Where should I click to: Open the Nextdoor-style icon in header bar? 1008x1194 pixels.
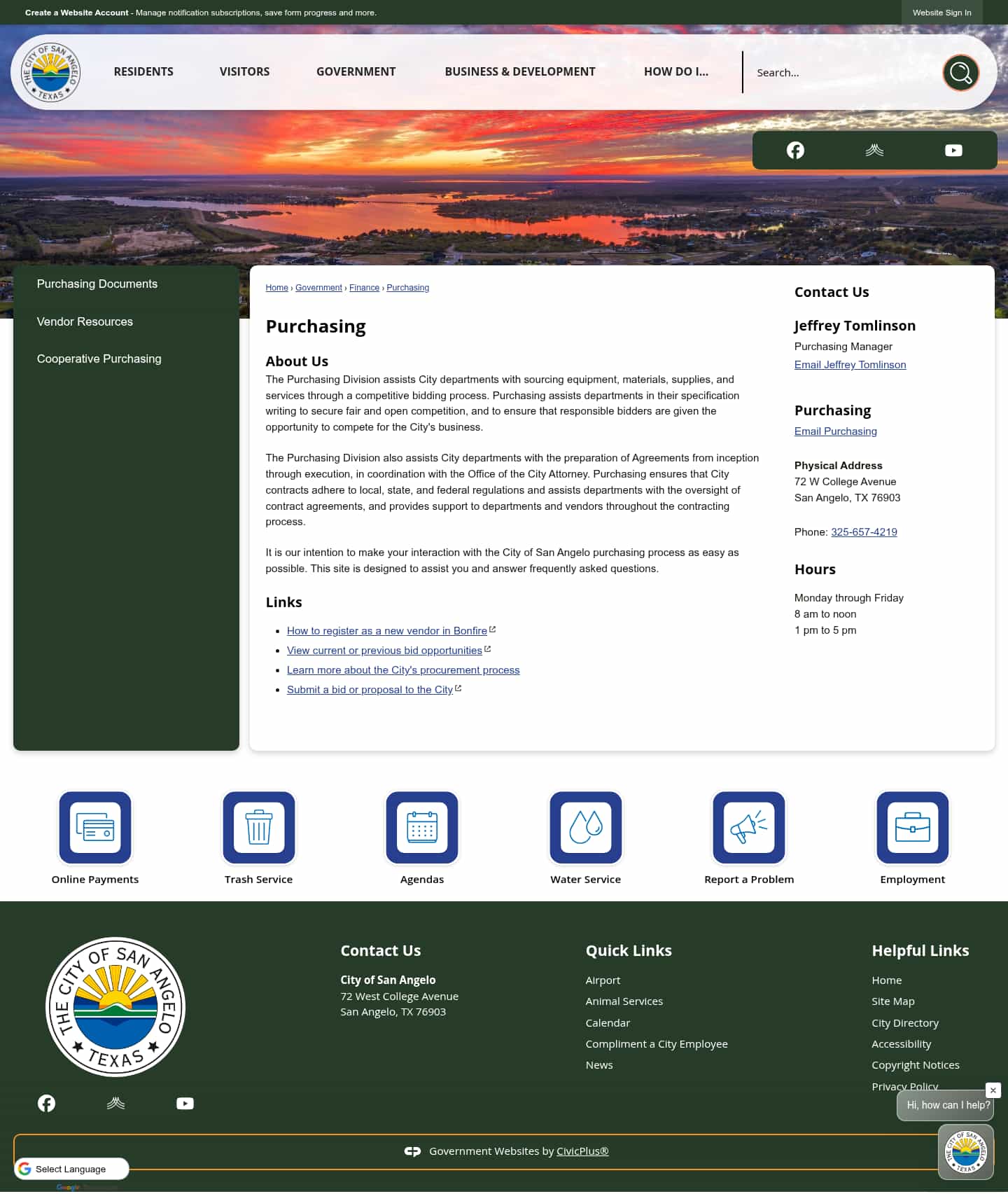pyautogui.click(x=874, y=150)
